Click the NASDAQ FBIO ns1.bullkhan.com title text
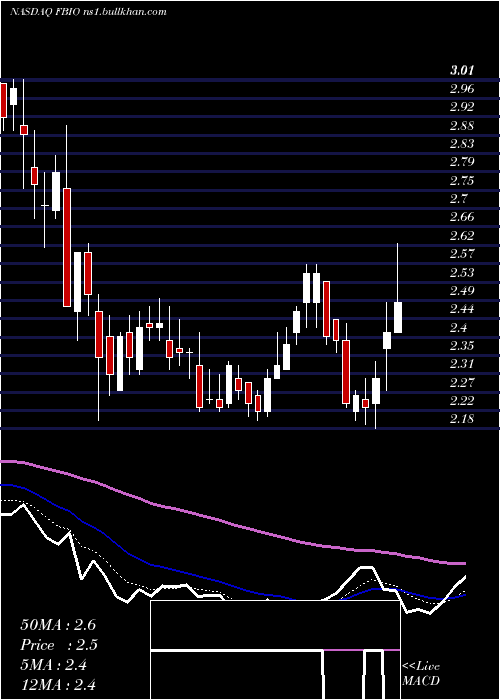 [88, 12]
